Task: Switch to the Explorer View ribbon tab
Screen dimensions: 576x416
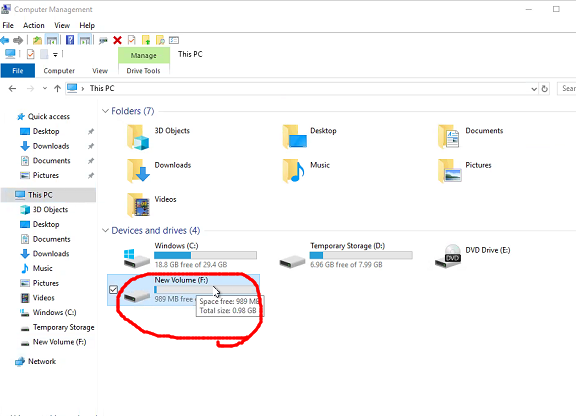Action: [x=100, y=71]
